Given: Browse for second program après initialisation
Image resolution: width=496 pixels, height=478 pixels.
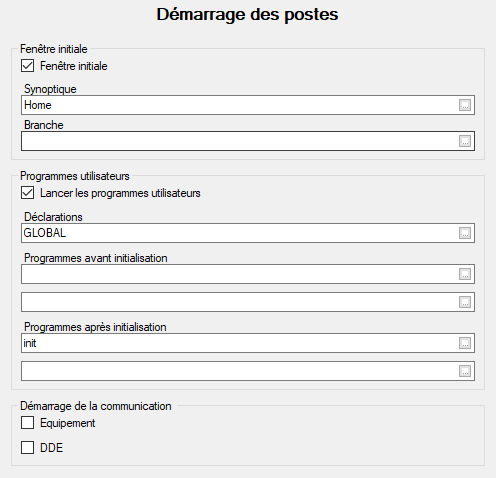Looking at the screenshot, I should (x=465, y=371).
